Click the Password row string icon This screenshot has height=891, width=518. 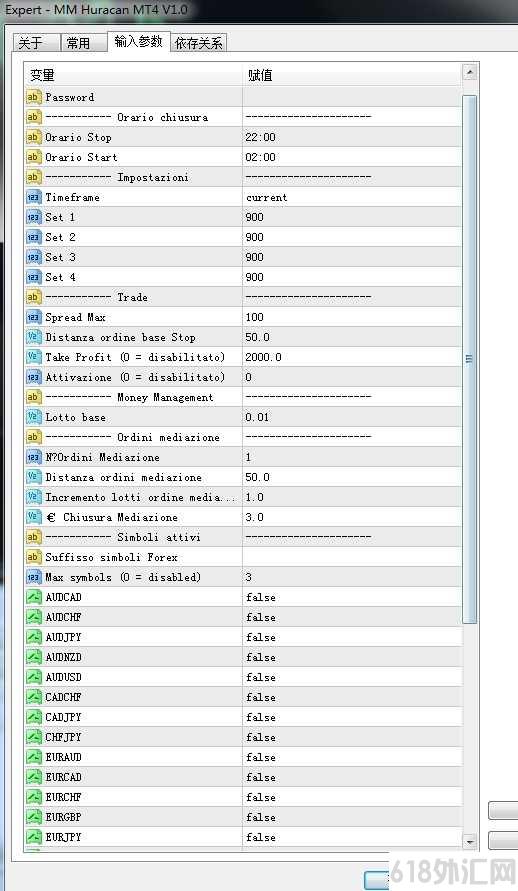point(34,97)
